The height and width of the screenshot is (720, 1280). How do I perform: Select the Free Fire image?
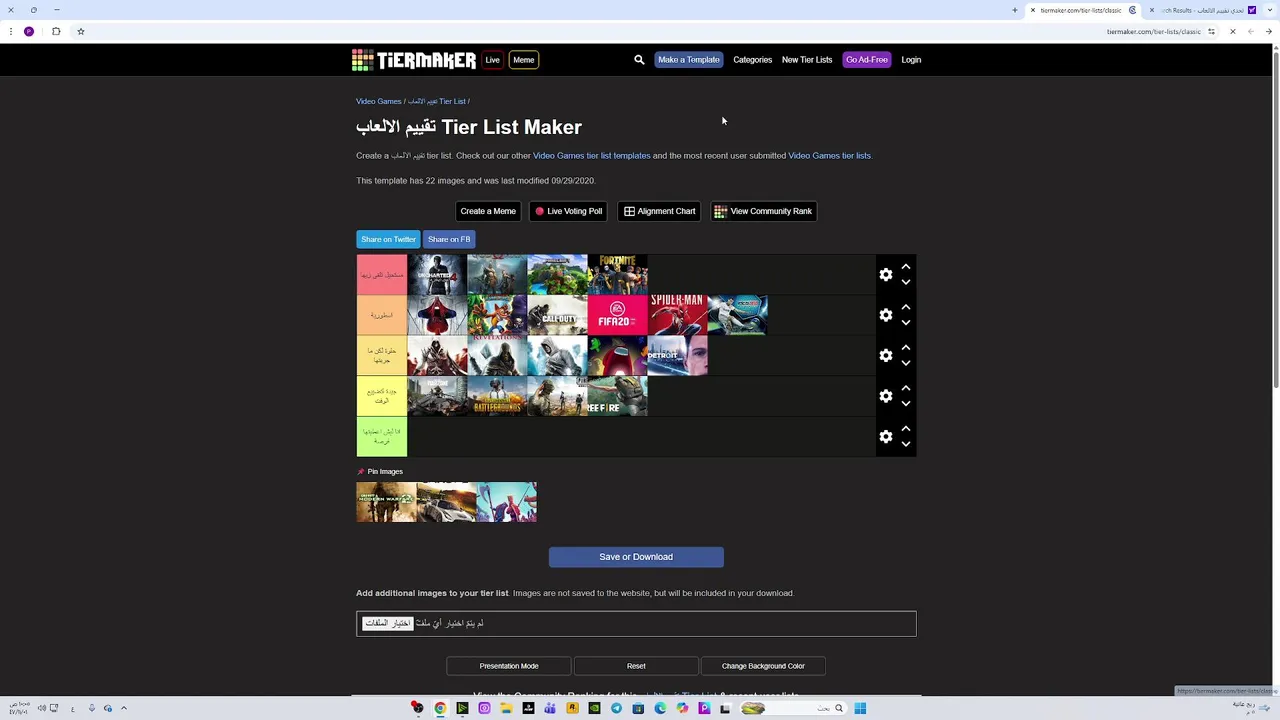617,396
